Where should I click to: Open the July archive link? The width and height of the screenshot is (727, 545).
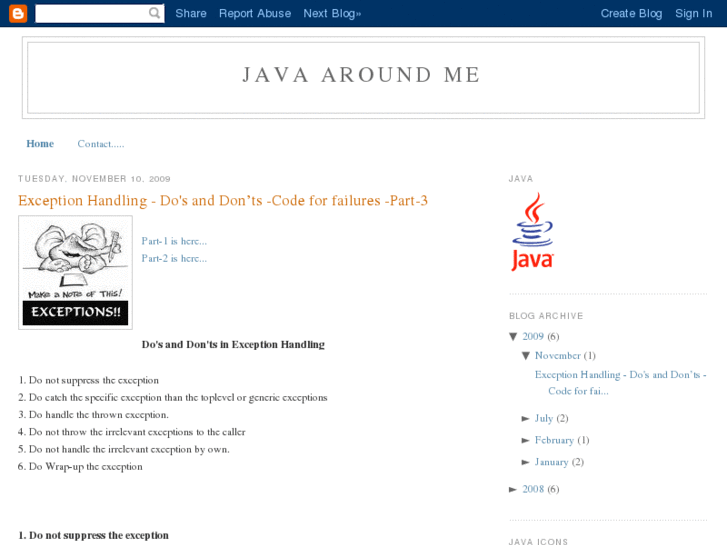(x=544, y=418)
